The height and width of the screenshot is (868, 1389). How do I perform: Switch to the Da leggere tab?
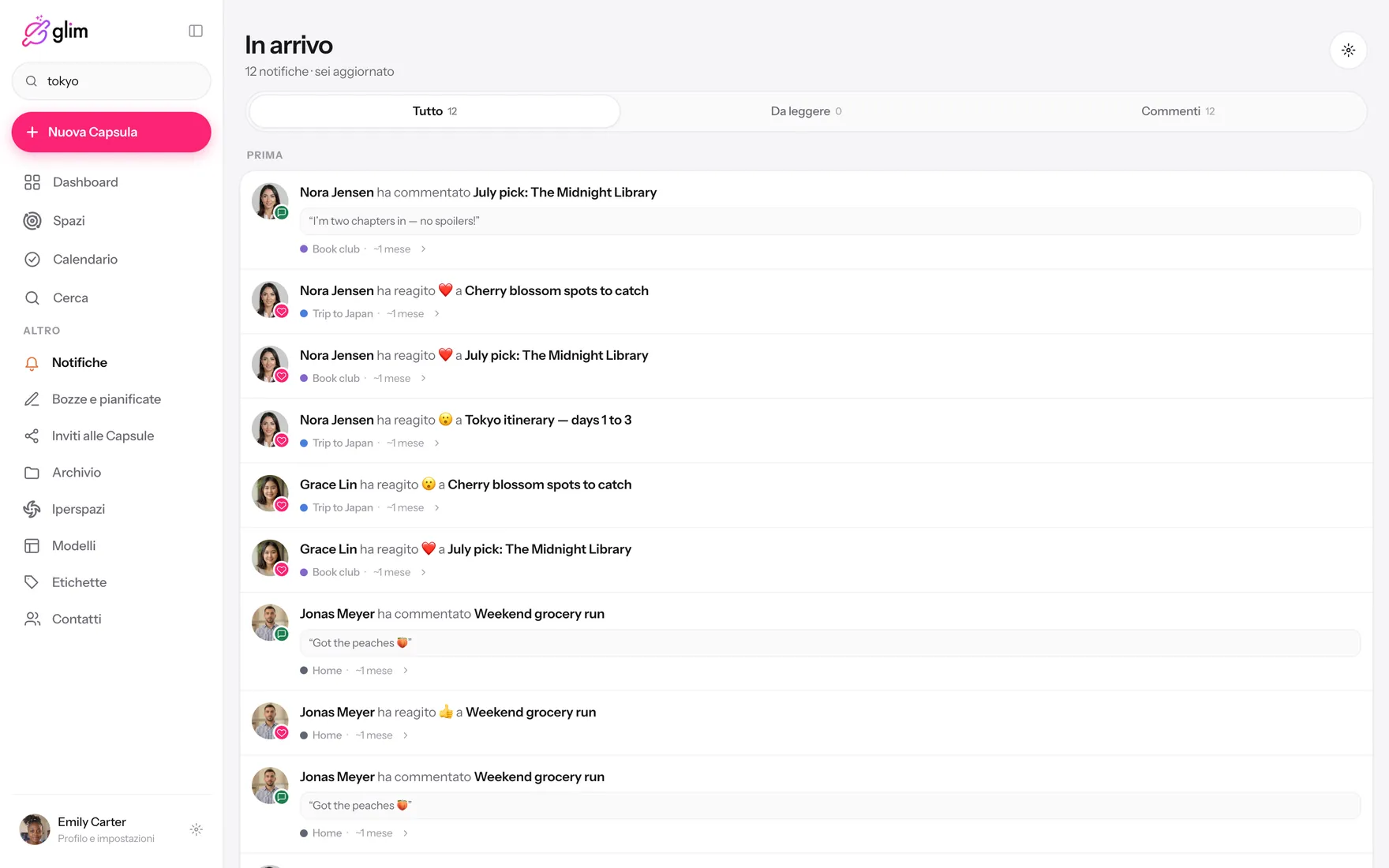click(x=806, y=111)
